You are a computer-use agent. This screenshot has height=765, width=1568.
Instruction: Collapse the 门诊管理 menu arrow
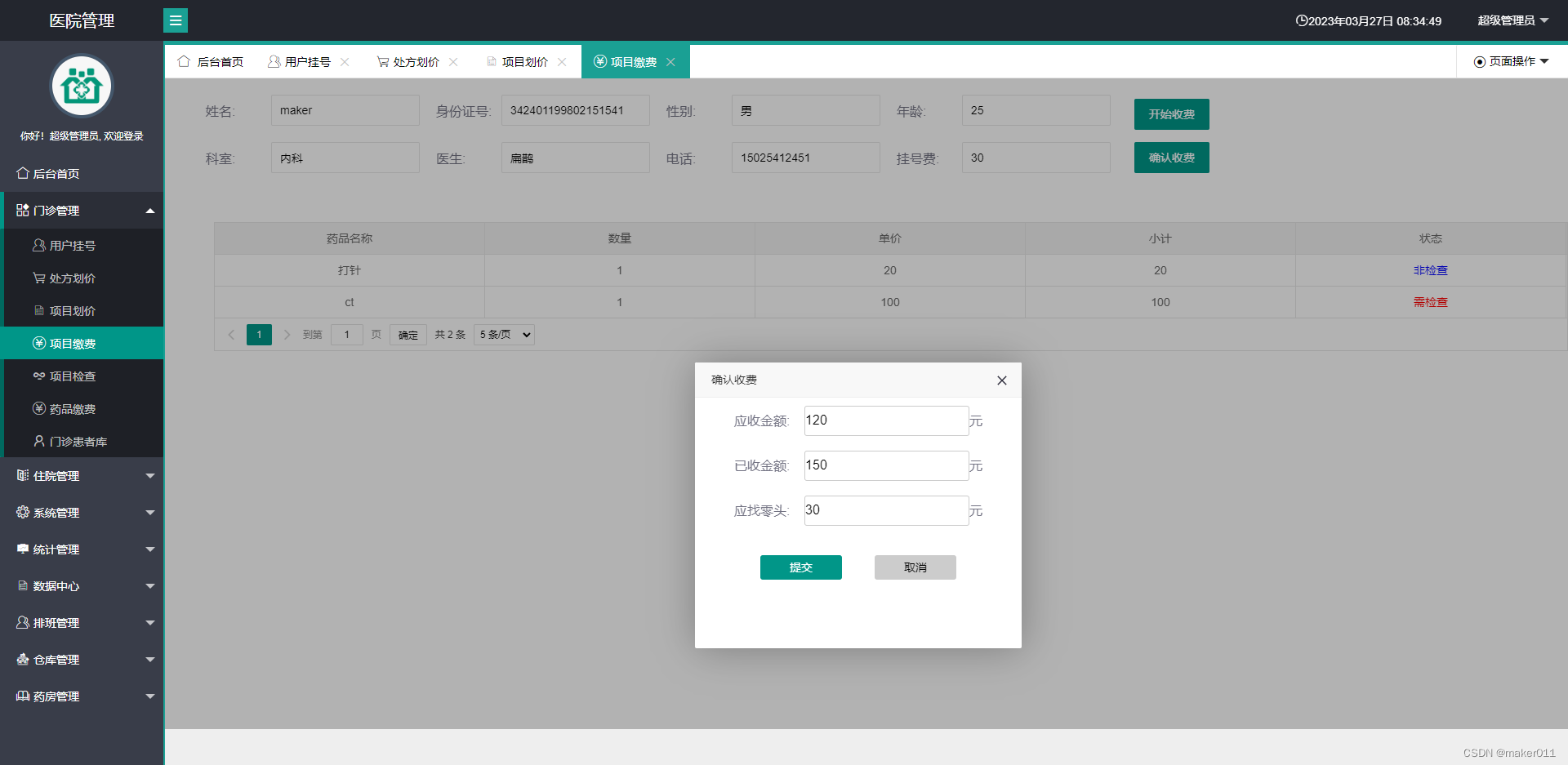click(x=150, y=211)
